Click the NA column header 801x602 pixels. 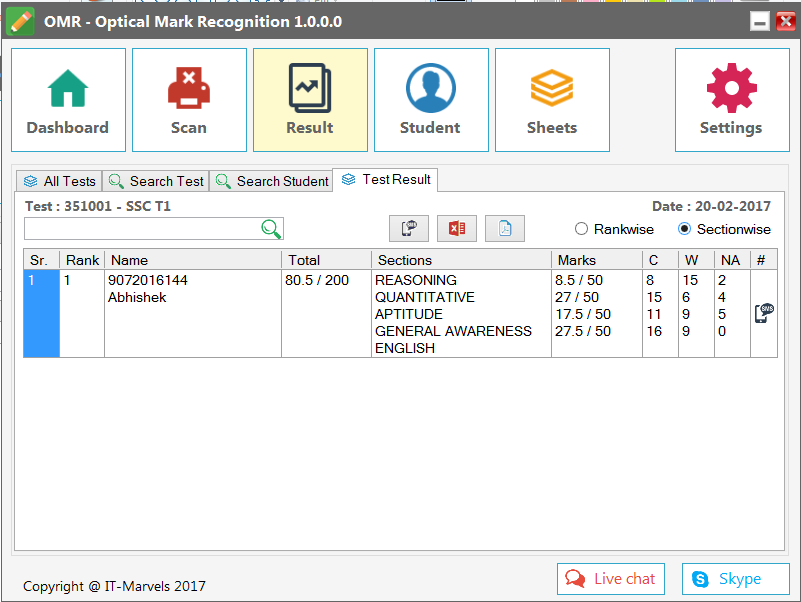732,260
